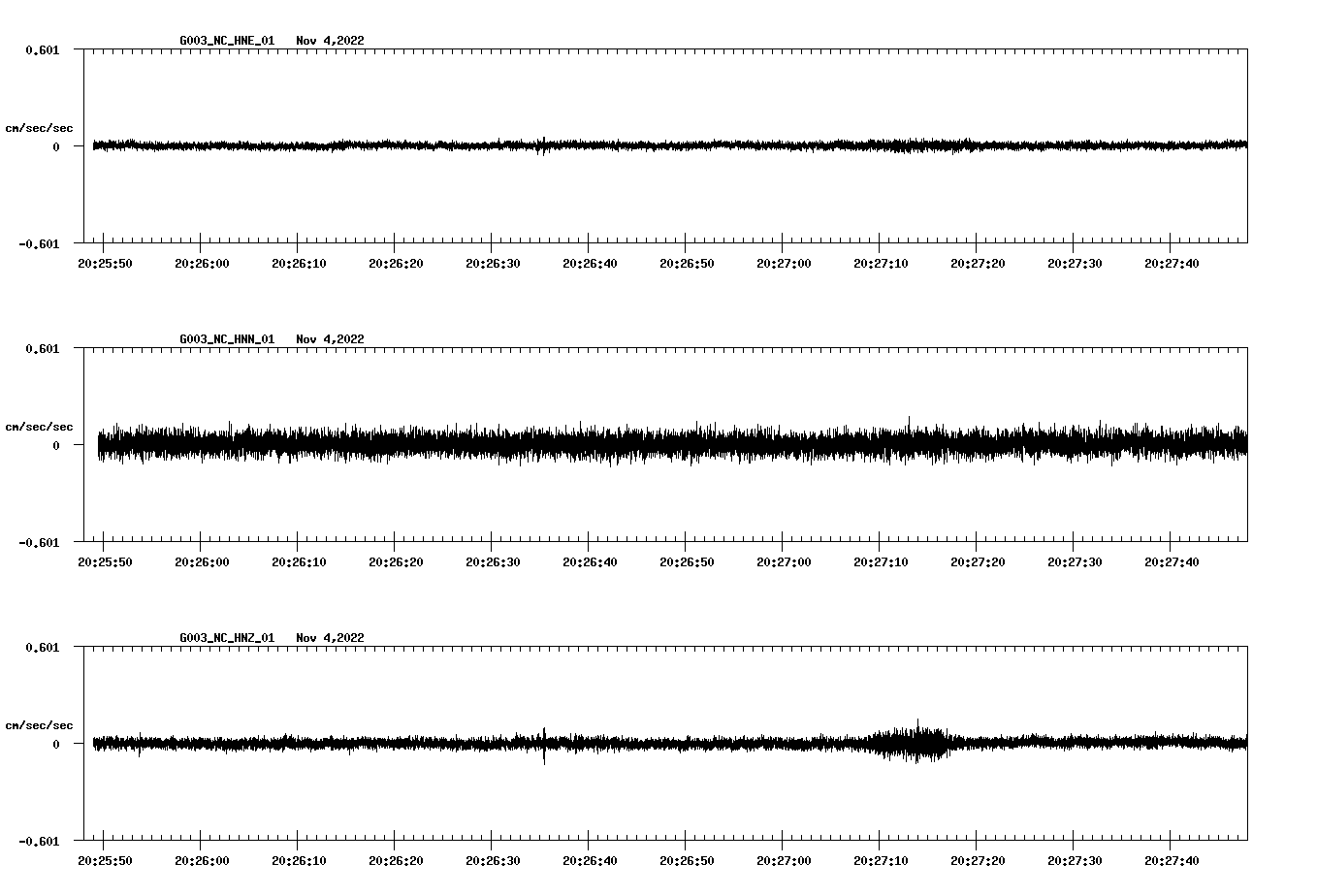Click the 20:27:40 time label under HNE plot
This screenshot has height=896, width=1317.
[1172, 264]
